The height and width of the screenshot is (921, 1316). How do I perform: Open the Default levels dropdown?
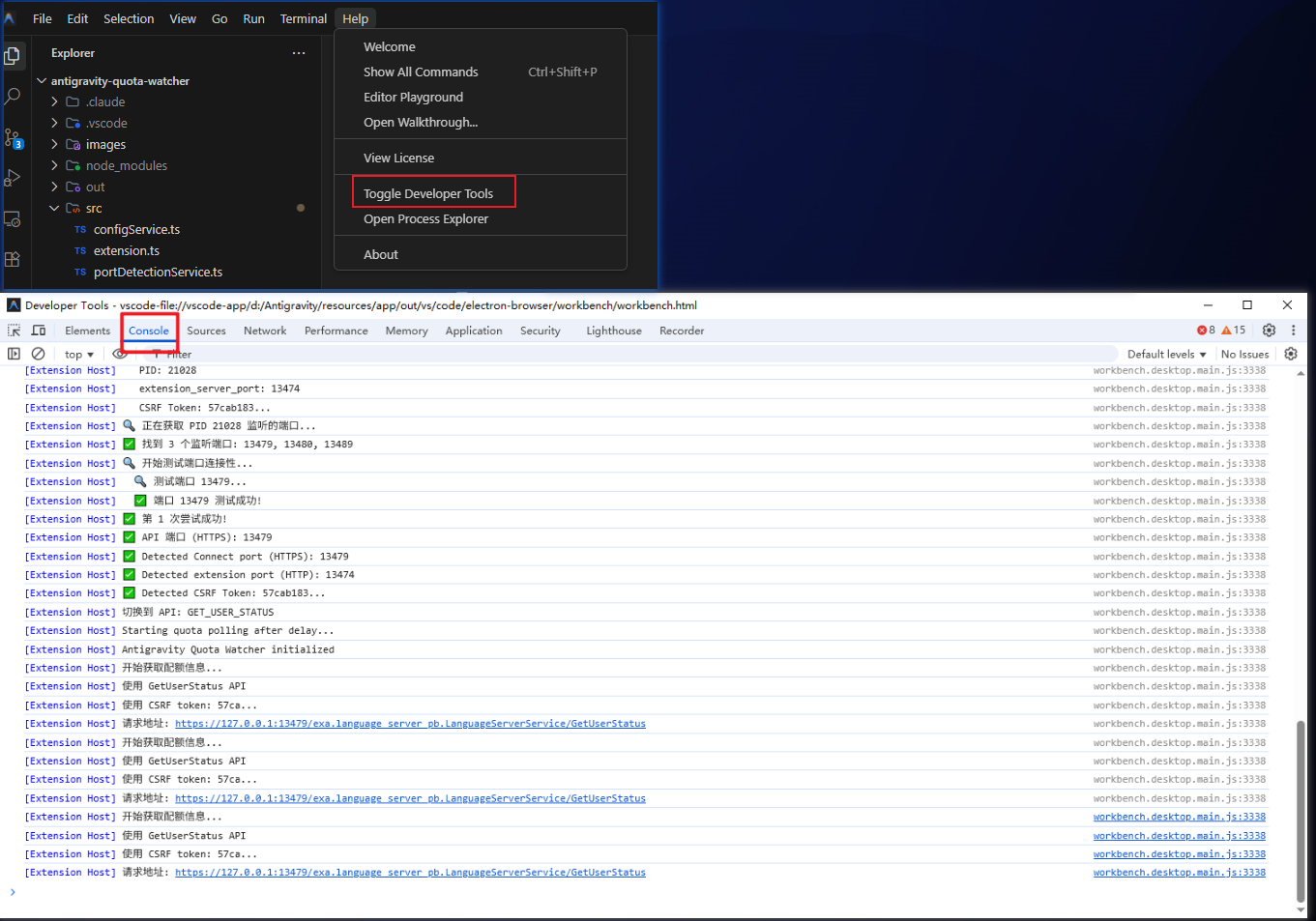click(x=1167, y=355)
